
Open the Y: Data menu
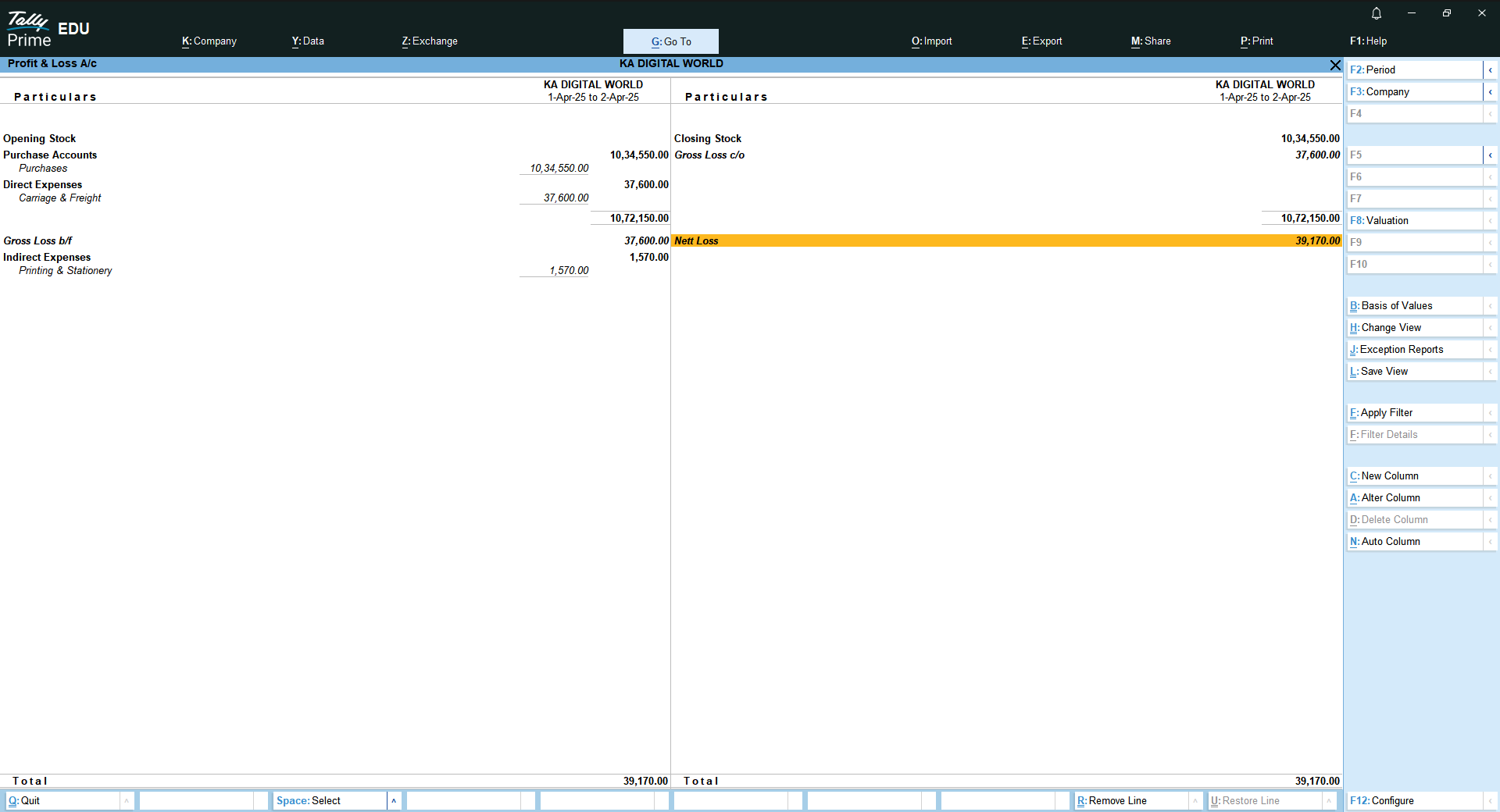(x=308, y=41)
